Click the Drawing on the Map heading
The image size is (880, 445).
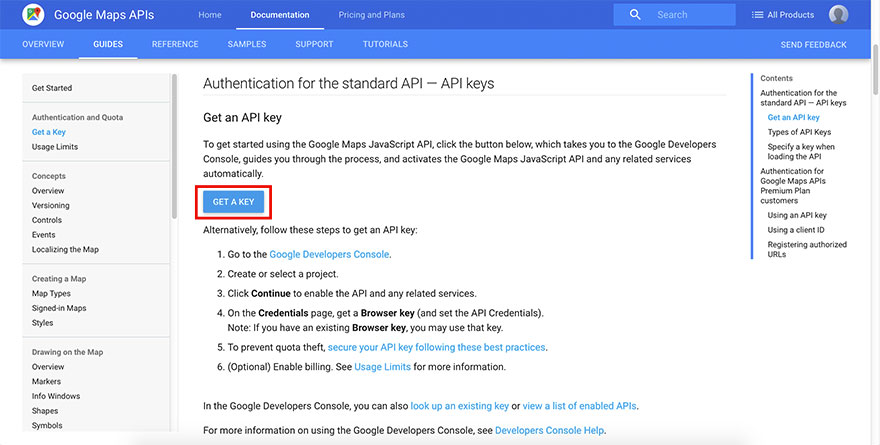coord(67,352)
